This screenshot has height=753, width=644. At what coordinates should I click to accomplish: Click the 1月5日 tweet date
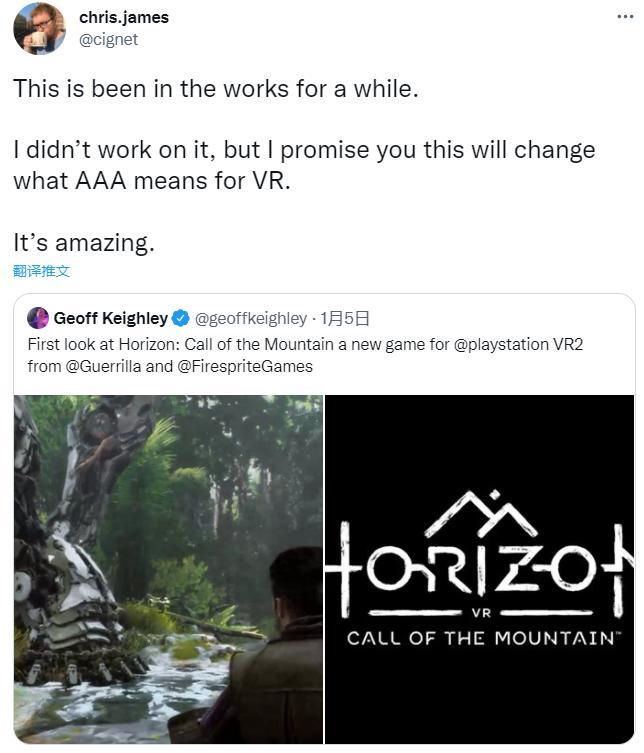(x=345, y=318)
